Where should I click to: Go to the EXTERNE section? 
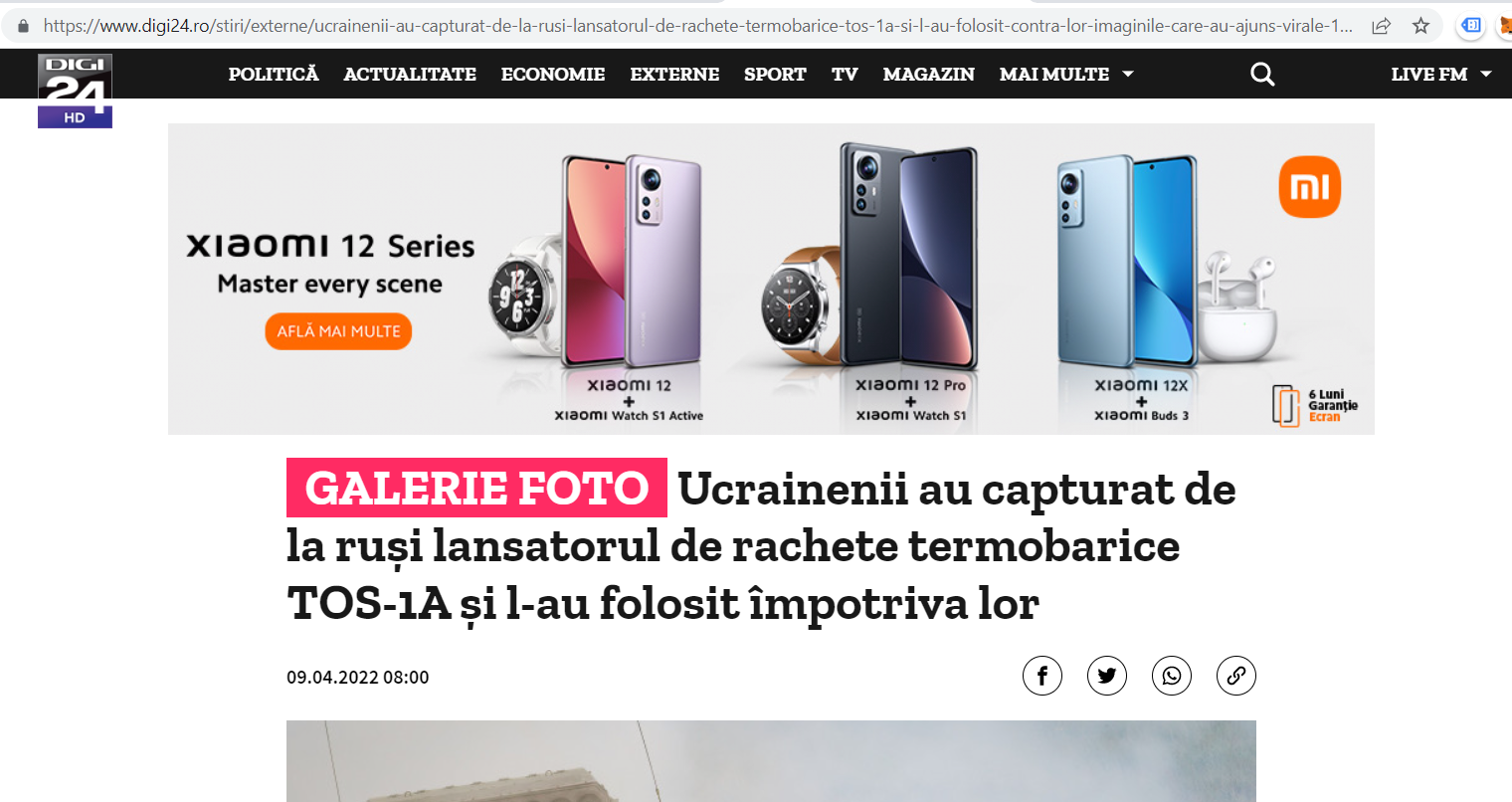coord(674,74)
